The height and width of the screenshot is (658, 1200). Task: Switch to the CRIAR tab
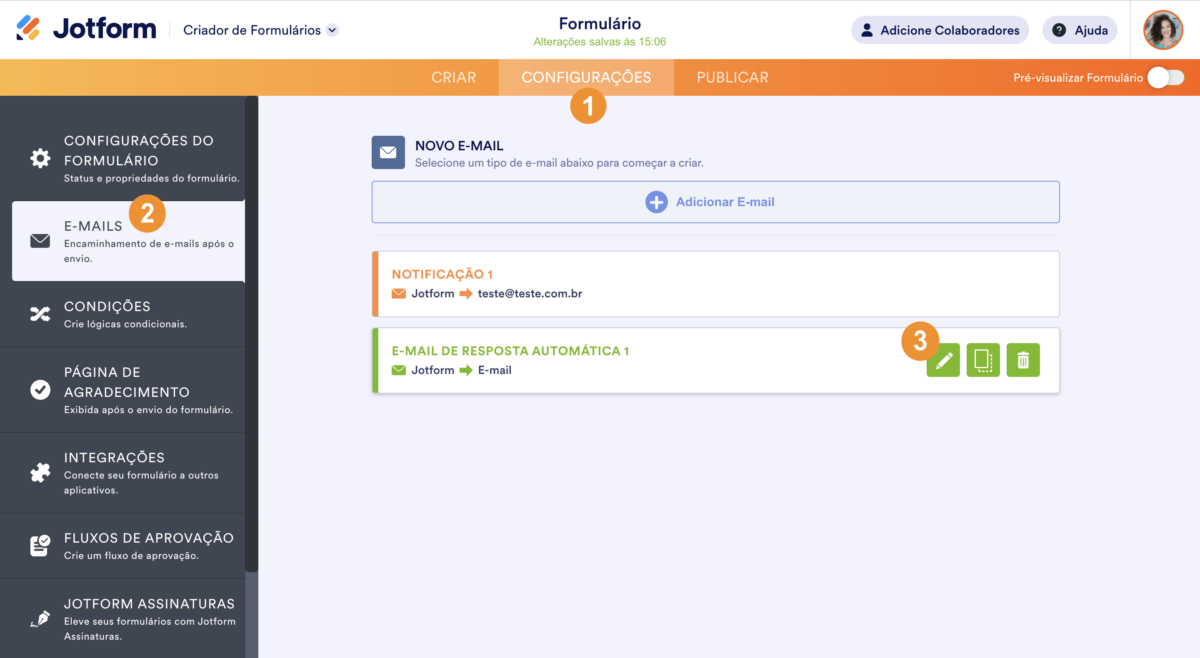click(x=453, y=78)
